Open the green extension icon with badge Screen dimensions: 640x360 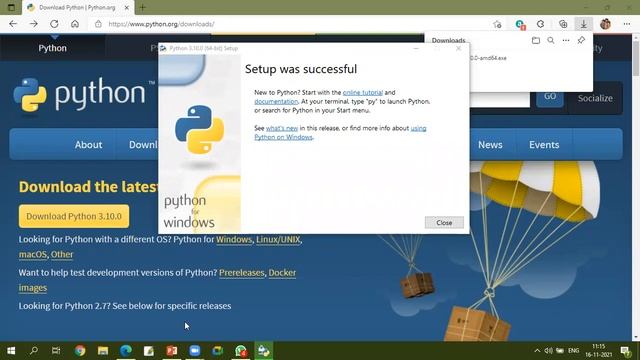(520, 24)
